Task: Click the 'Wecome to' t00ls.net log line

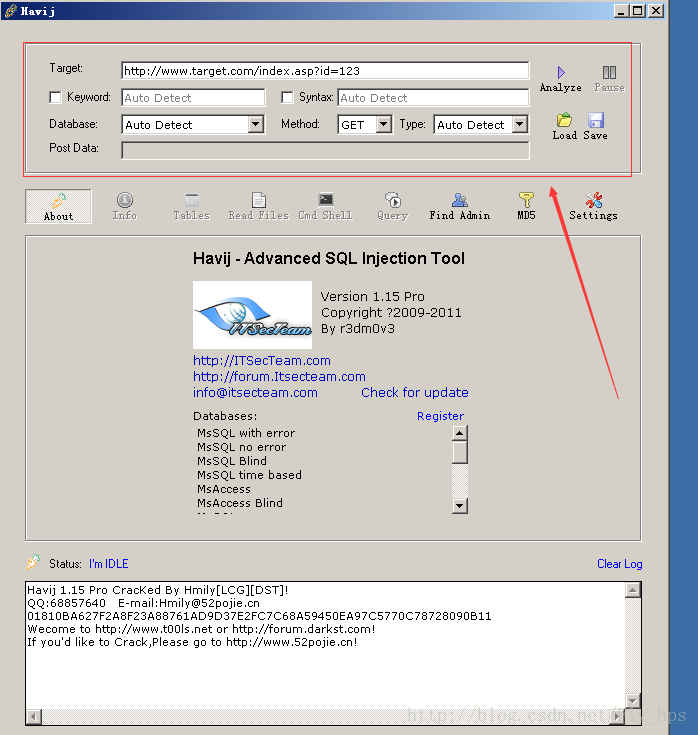Action: 201,629
